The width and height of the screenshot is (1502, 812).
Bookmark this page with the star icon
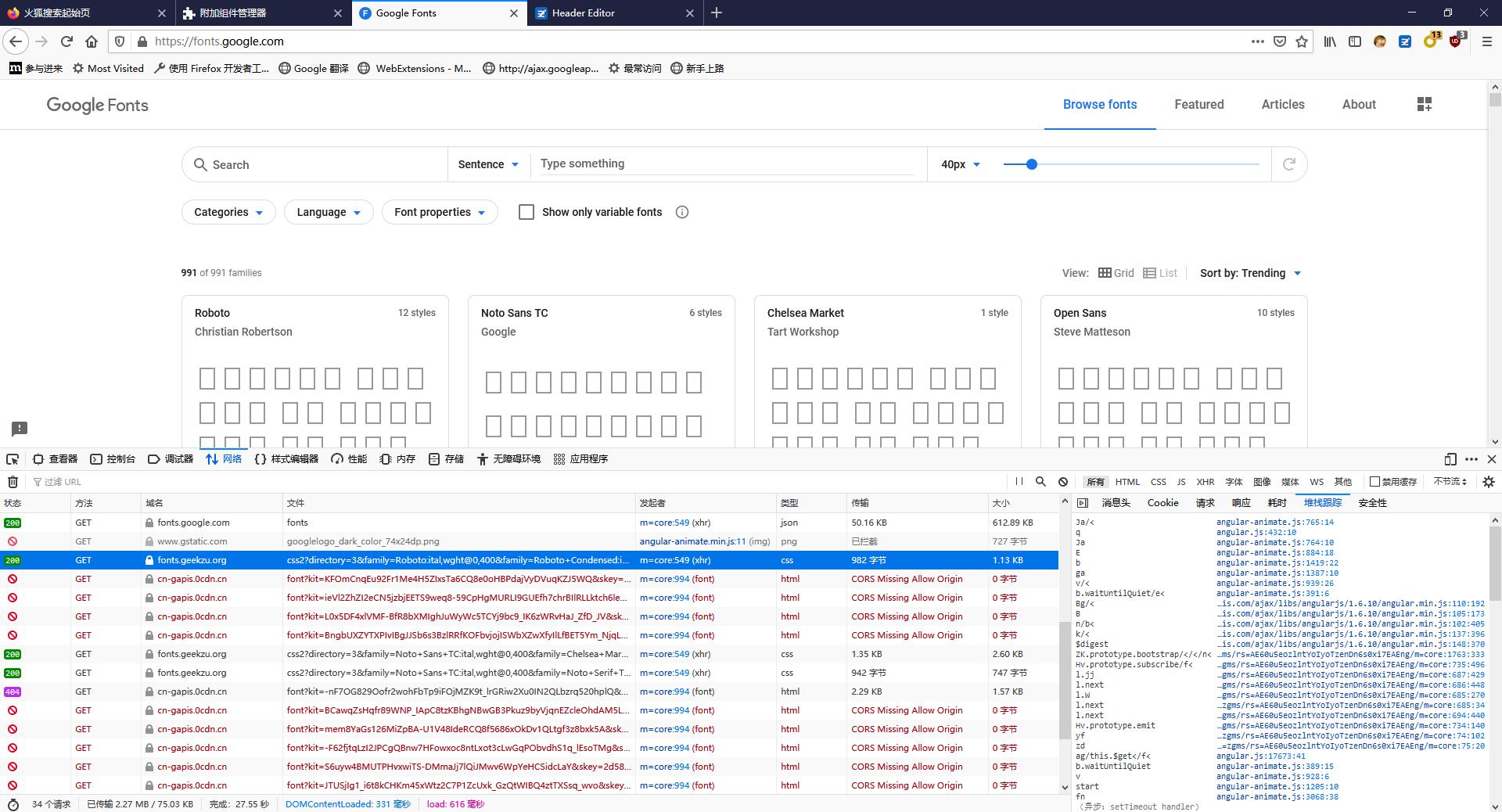pos(1302,41)
